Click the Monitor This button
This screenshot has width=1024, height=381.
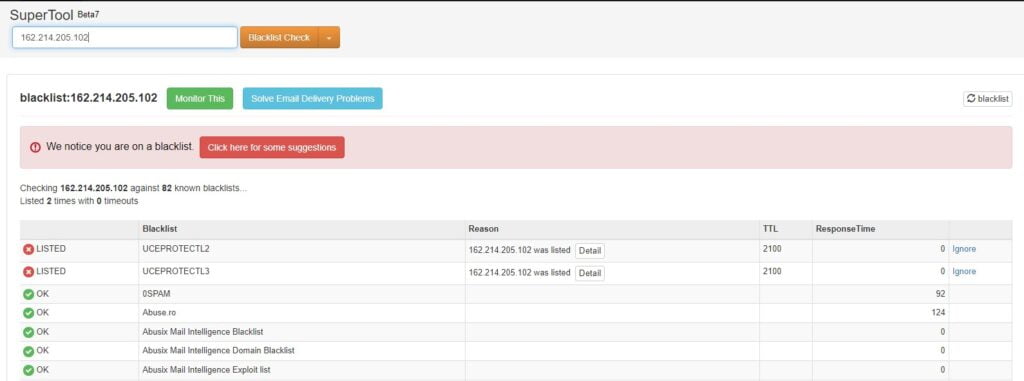(x=200, y=99)
